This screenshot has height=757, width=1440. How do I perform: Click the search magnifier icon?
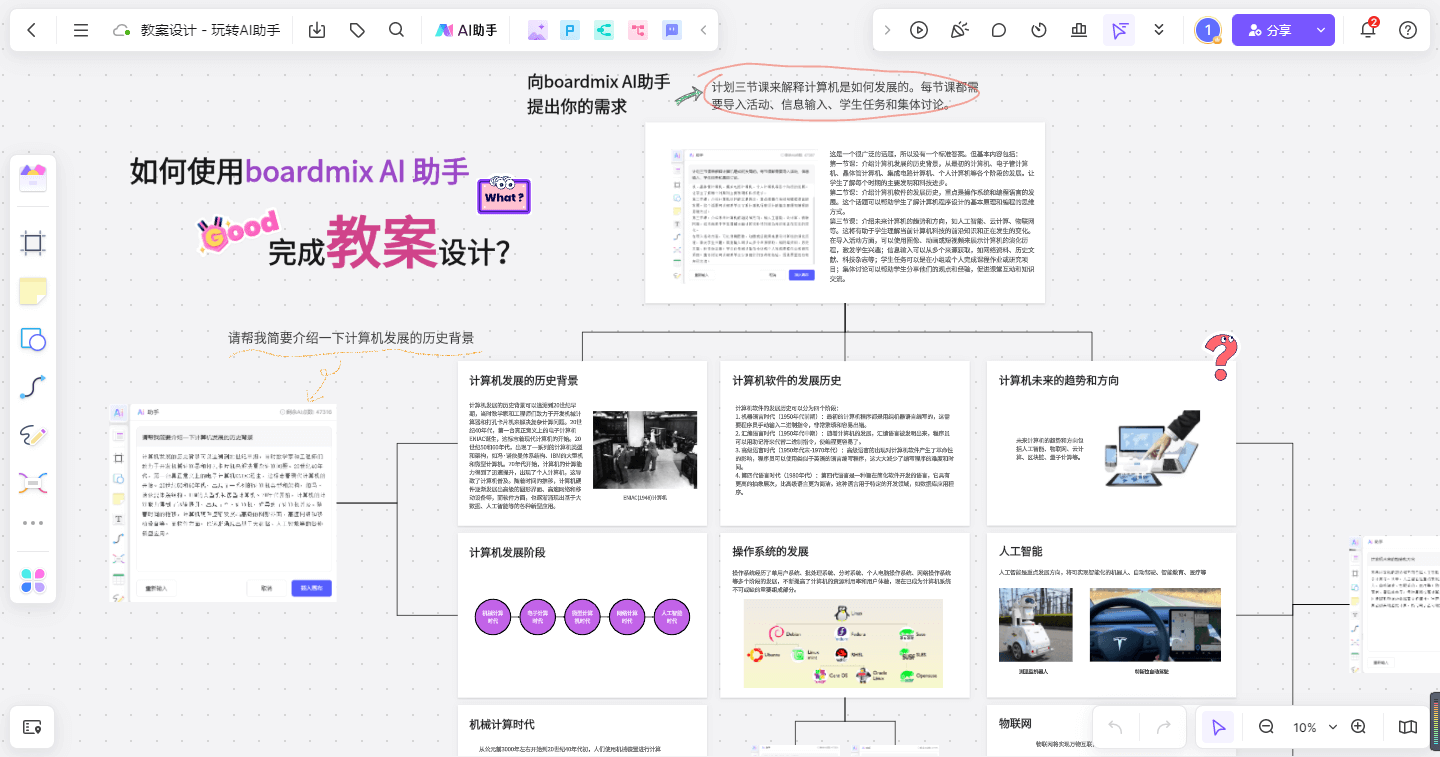coord(397,30)
